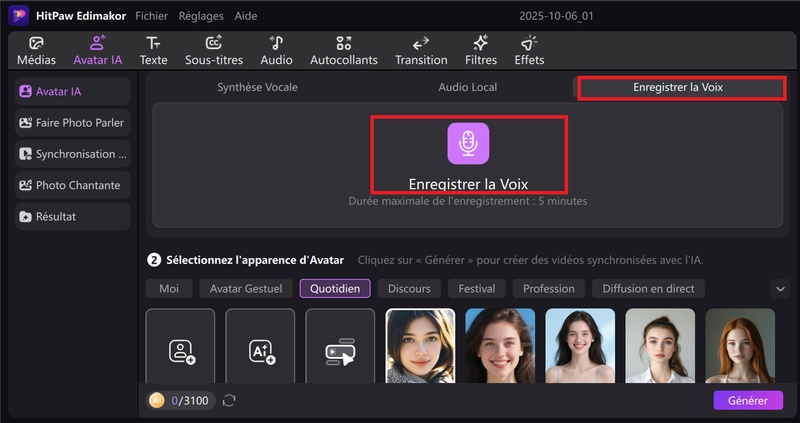The height and width of the screenshot is (423, 800).
Task: Switch to Synthèse Vocale tab
Action: tap(257, 87)
